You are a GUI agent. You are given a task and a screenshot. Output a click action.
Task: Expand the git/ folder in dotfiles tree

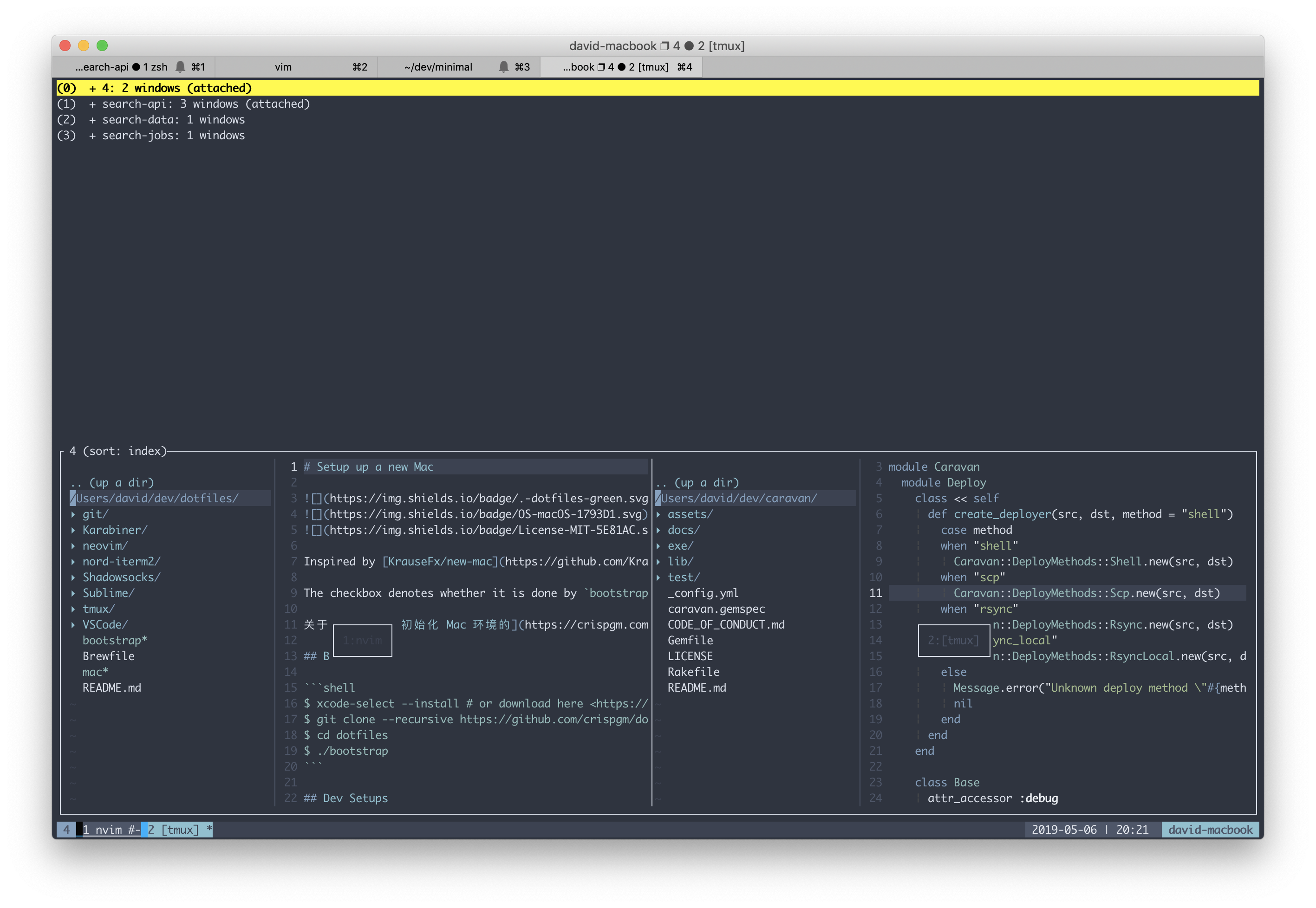(x=73, y=514)
